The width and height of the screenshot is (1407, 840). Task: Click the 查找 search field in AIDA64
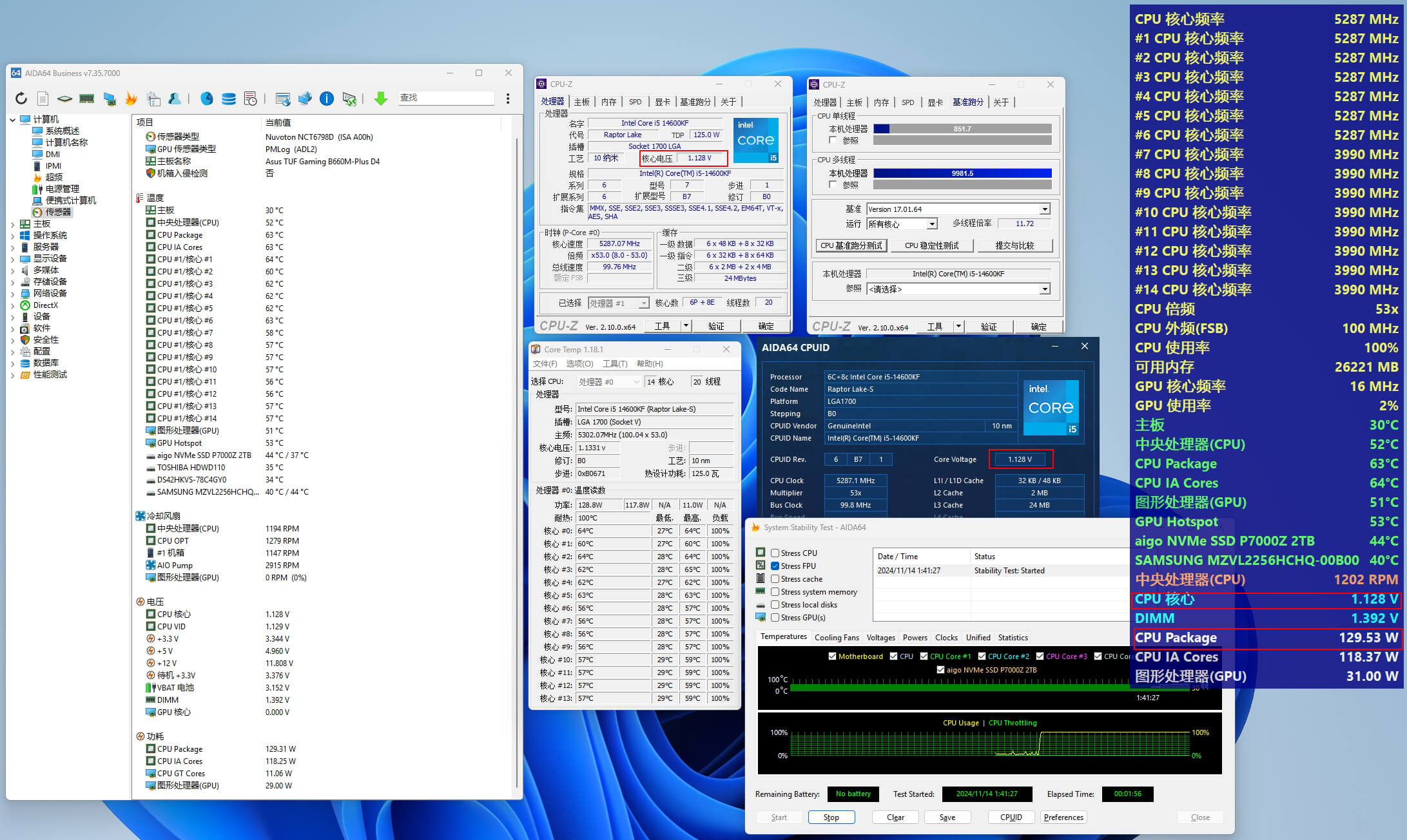(x=445, y=98)
